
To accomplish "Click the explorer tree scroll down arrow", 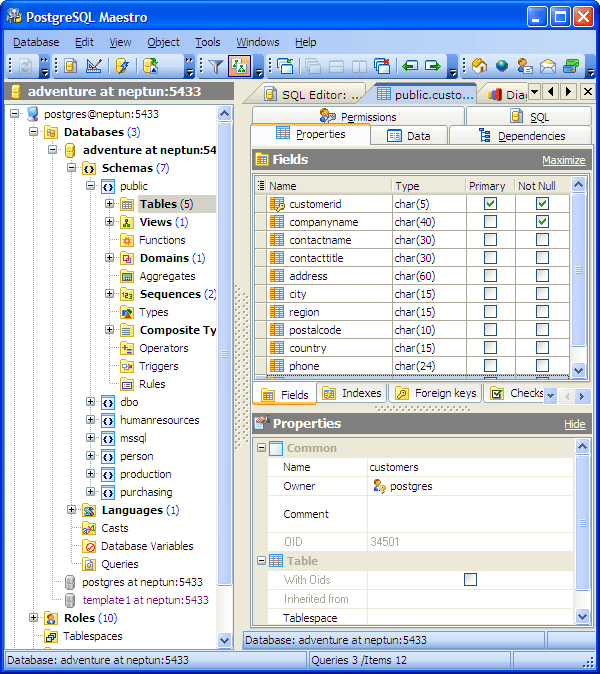I will coord(224,640).
